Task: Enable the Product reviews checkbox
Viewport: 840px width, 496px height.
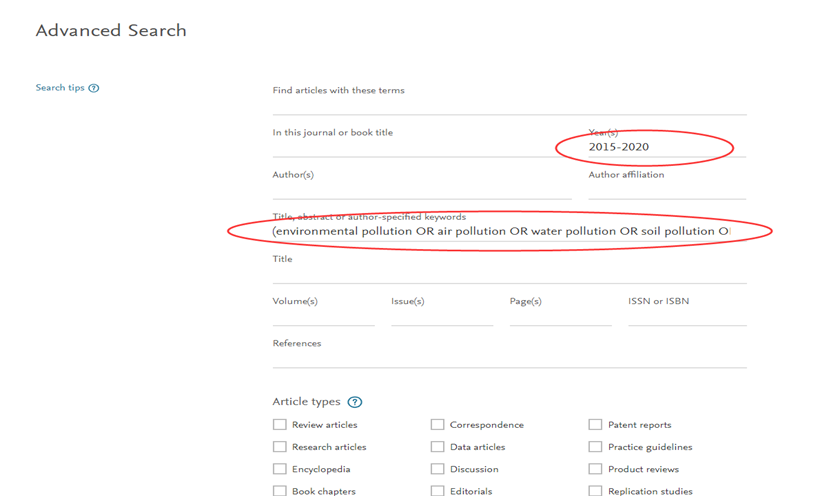Action: pyautogui.click(x=595, y=469)
